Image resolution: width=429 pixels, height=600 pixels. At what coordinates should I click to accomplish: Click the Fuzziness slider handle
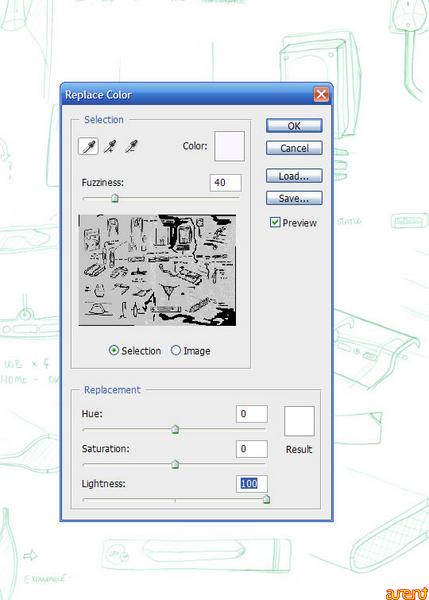[x=114, y=198]
